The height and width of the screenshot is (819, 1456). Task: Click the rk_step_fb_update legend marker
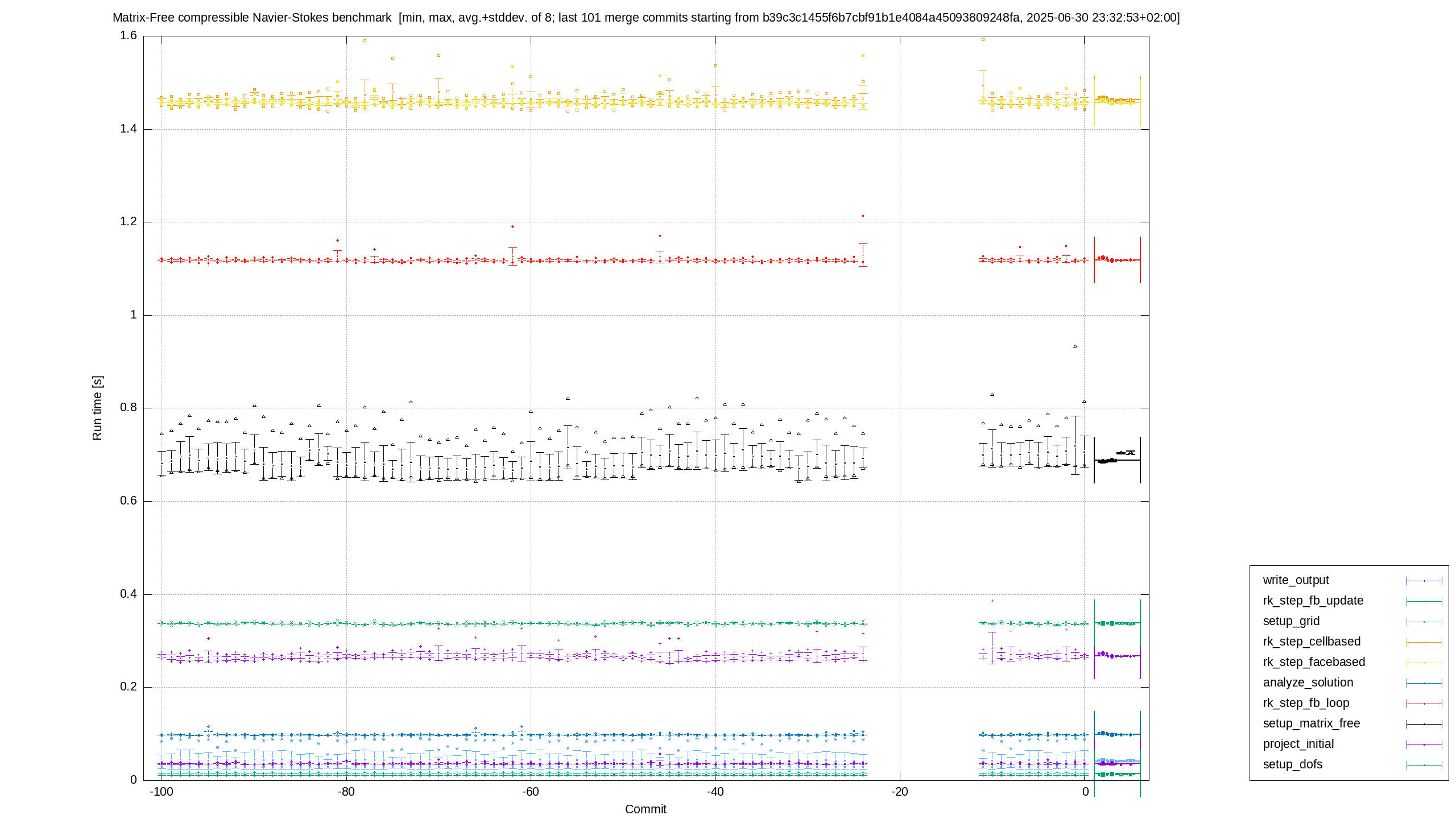click(1424, 601)
